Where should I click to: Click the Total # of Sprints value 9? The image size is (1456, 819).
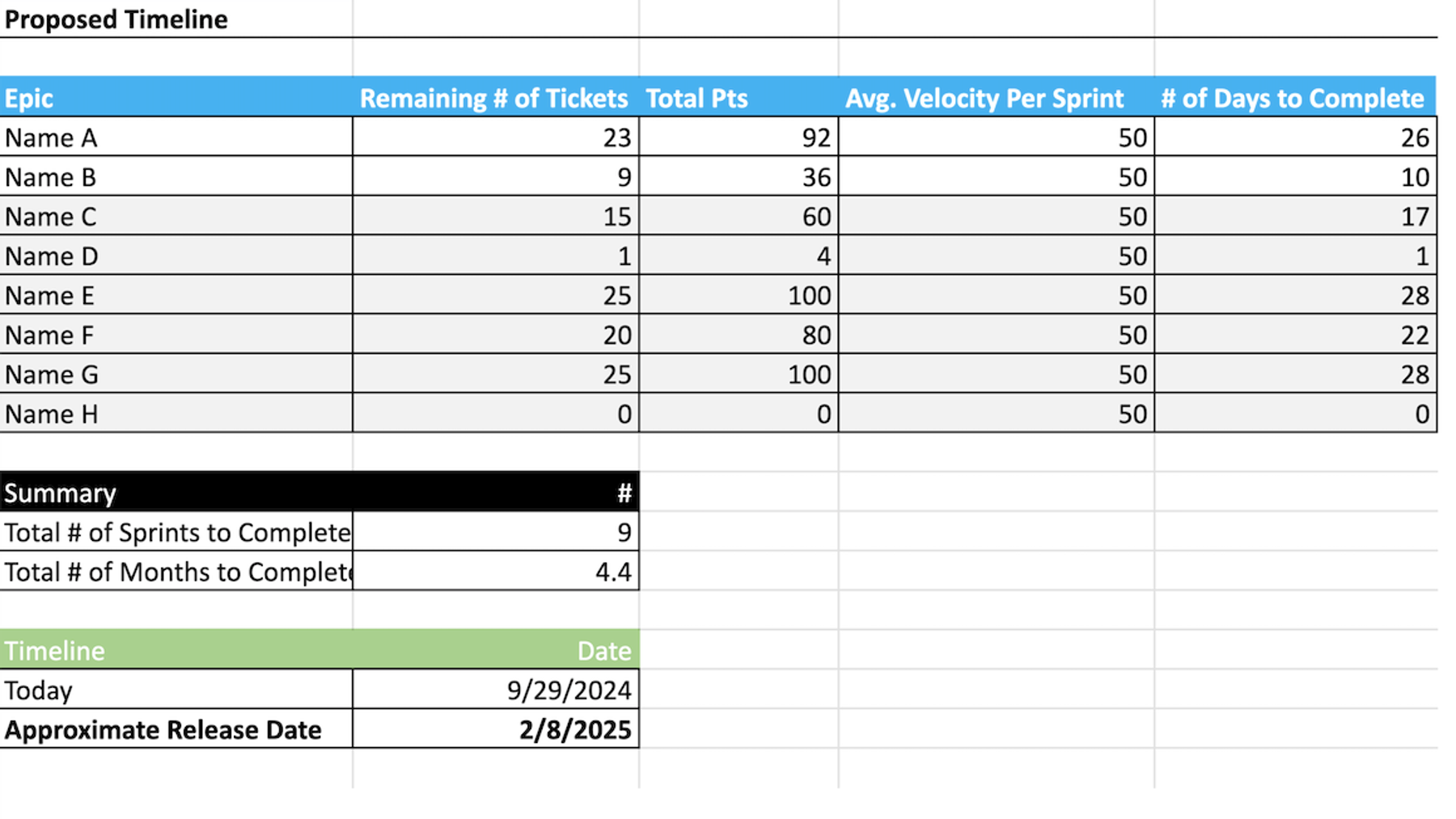496,532
